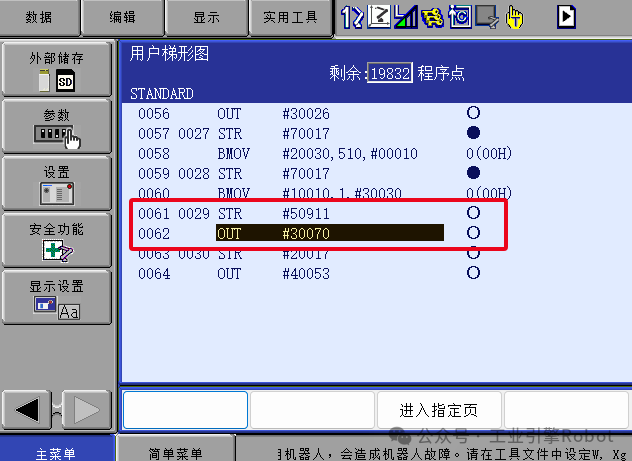Click the manual speed status icon
The height and width of the screenshot is (461, 632).
point(405,17)
